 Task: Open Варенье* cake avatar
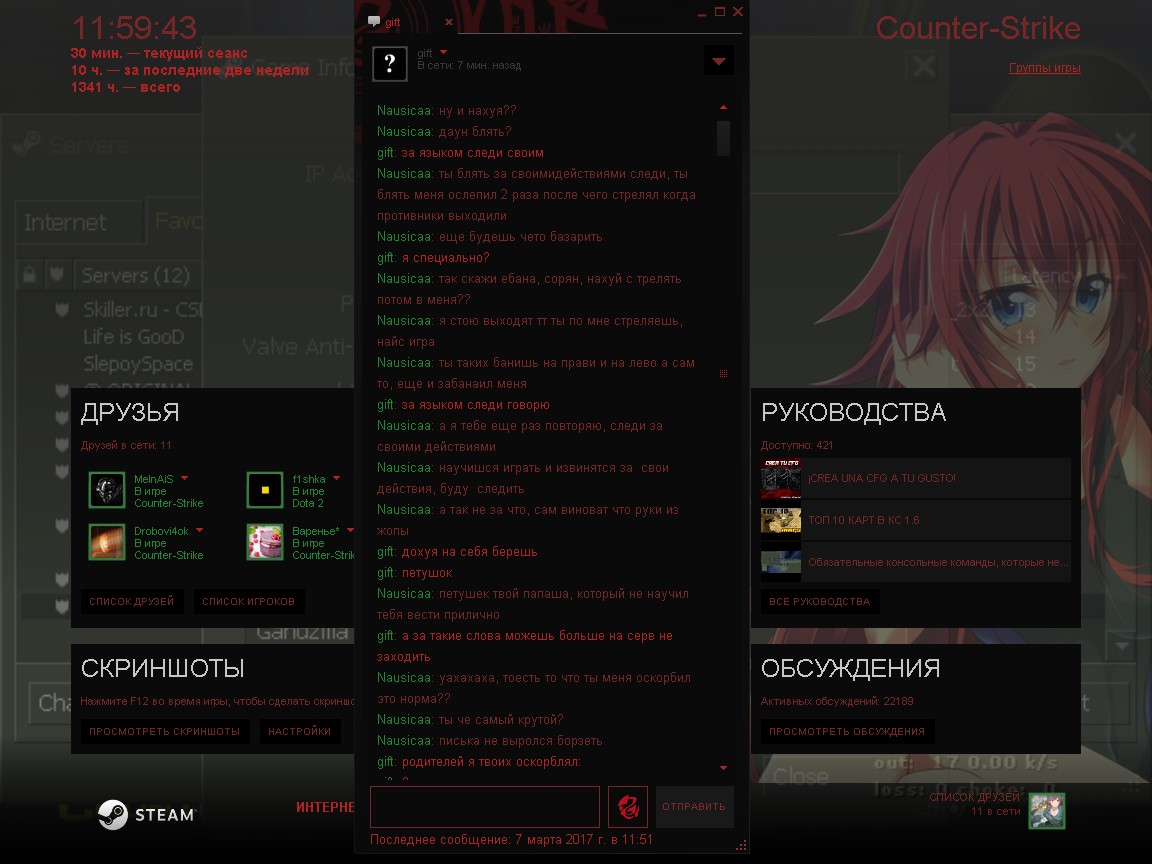pyautogui.click(x=264, y=542)
